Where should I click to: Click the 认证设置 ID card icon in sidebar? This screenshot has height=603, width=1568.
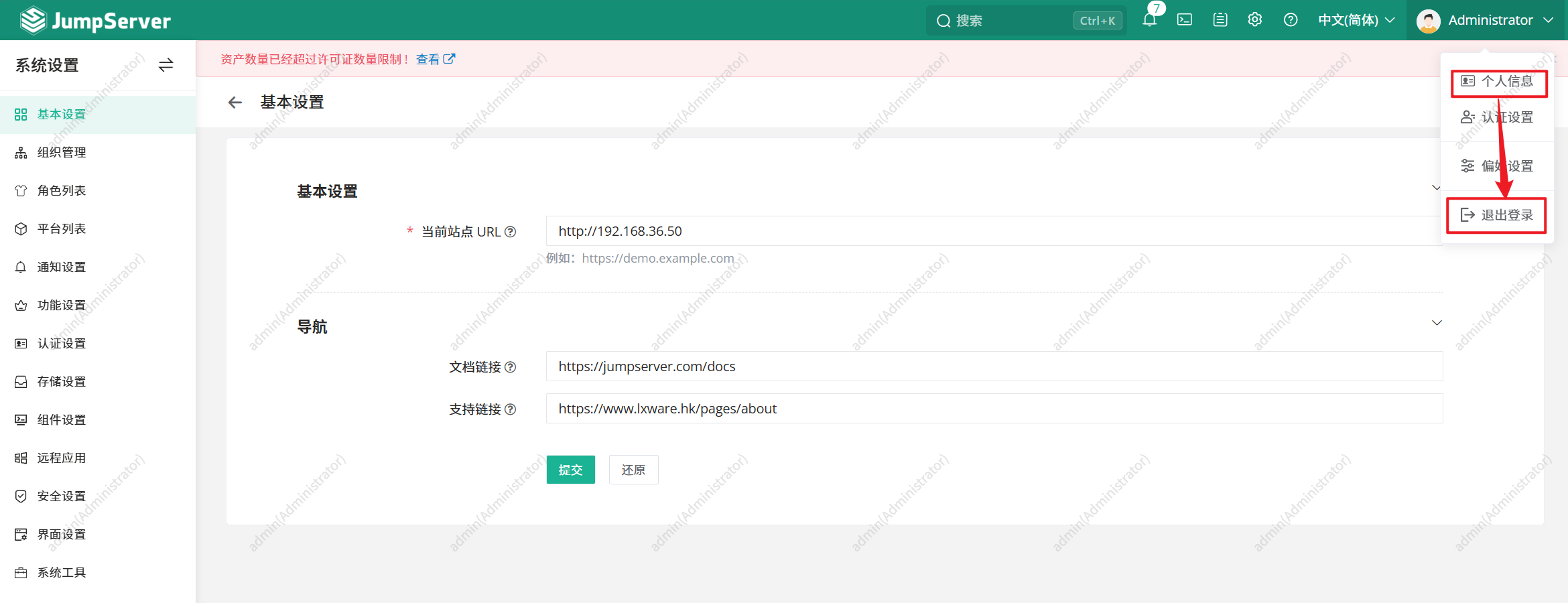click(21, 344)
